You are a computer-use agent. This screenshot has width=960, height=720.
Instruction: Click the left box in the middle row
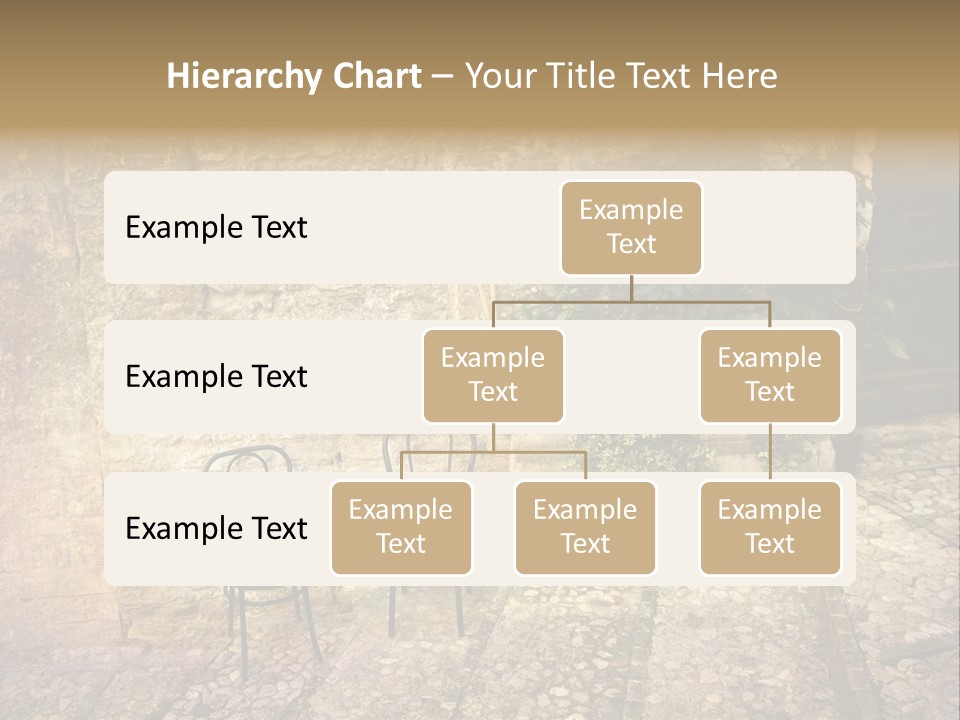coord(493,375)
